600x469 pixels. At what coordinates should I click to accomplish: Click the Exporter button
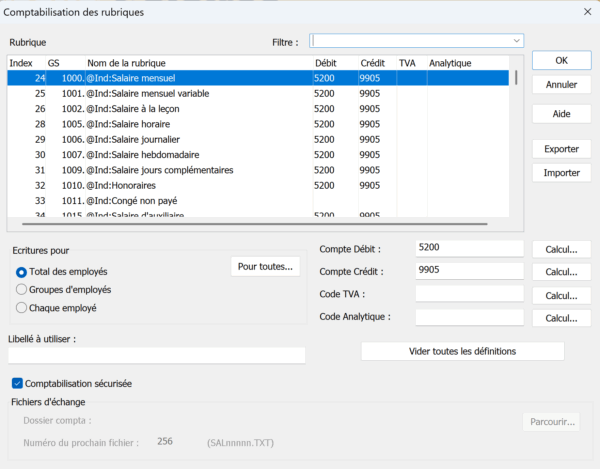[x=561, y=149]
